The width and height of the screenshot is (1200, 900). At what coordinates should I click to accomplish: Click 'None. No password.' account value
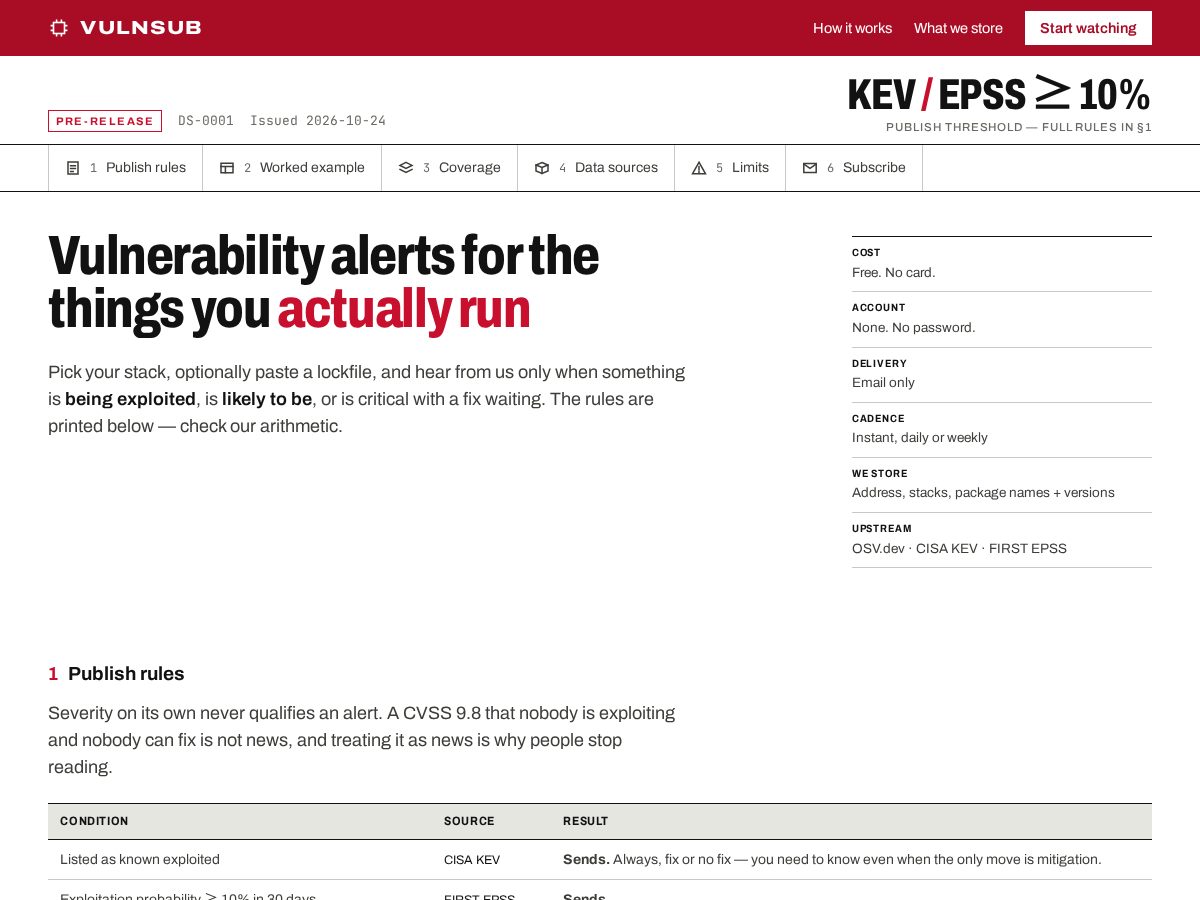914,327
